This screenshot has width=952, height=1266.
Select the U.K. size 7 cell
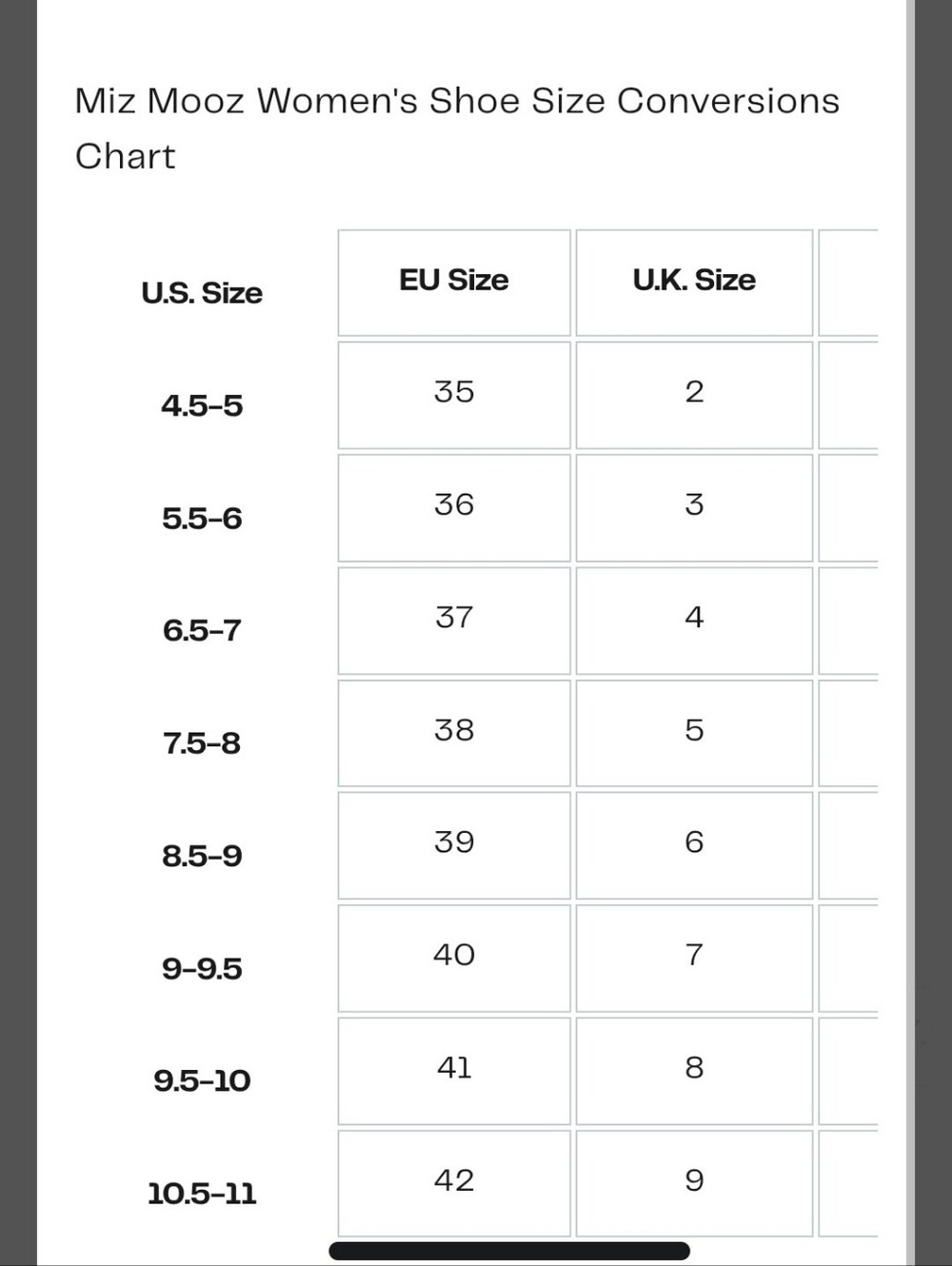tap(694, 958)
